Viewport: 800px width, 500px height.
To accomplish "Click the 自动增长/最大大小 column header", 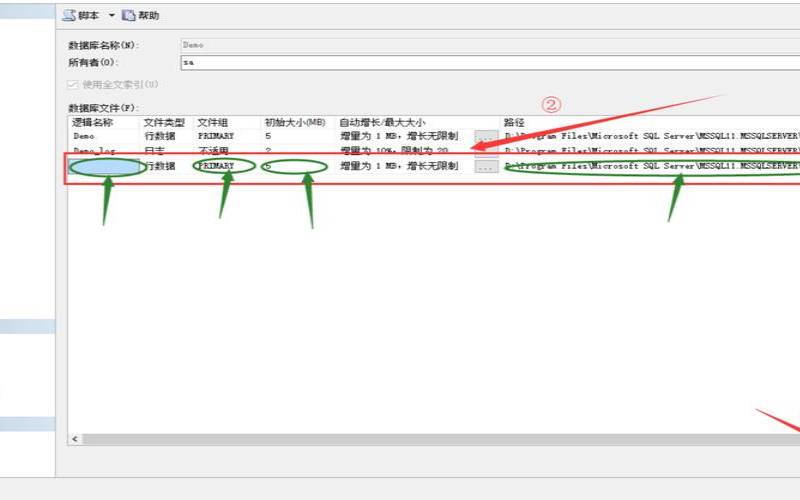I will 417,122.
